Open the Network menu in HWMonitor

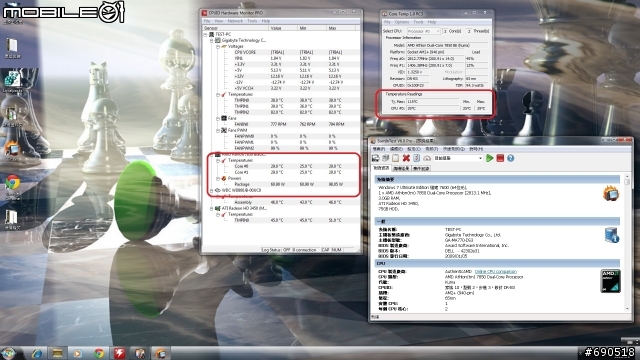coord(235,21)
